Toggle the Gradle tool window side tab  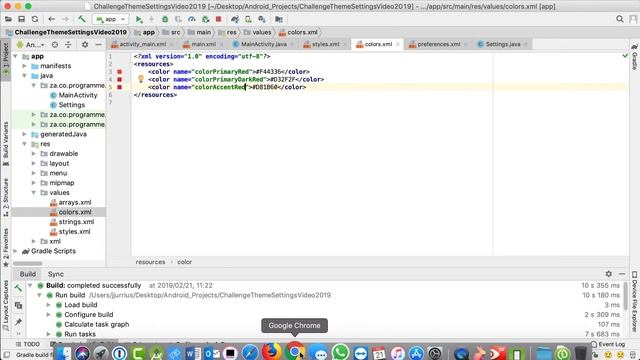634,56
